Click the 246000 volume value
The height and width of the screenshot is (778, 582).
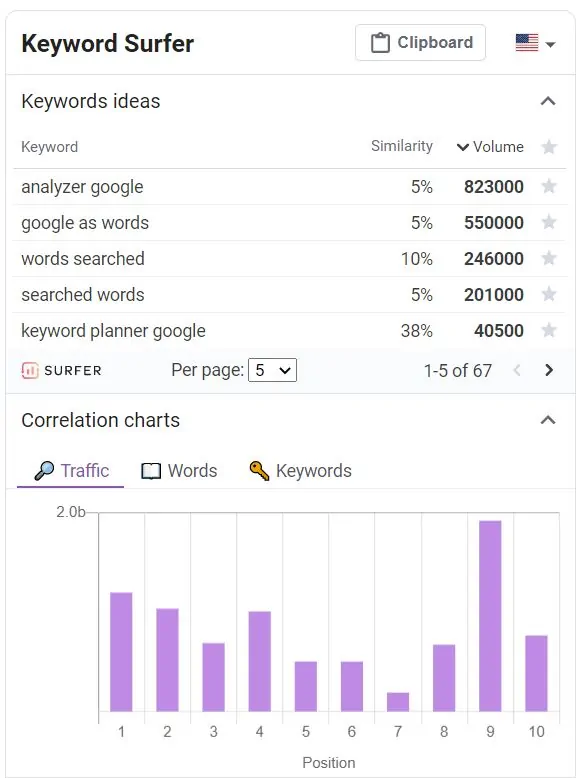coord(494,259)
